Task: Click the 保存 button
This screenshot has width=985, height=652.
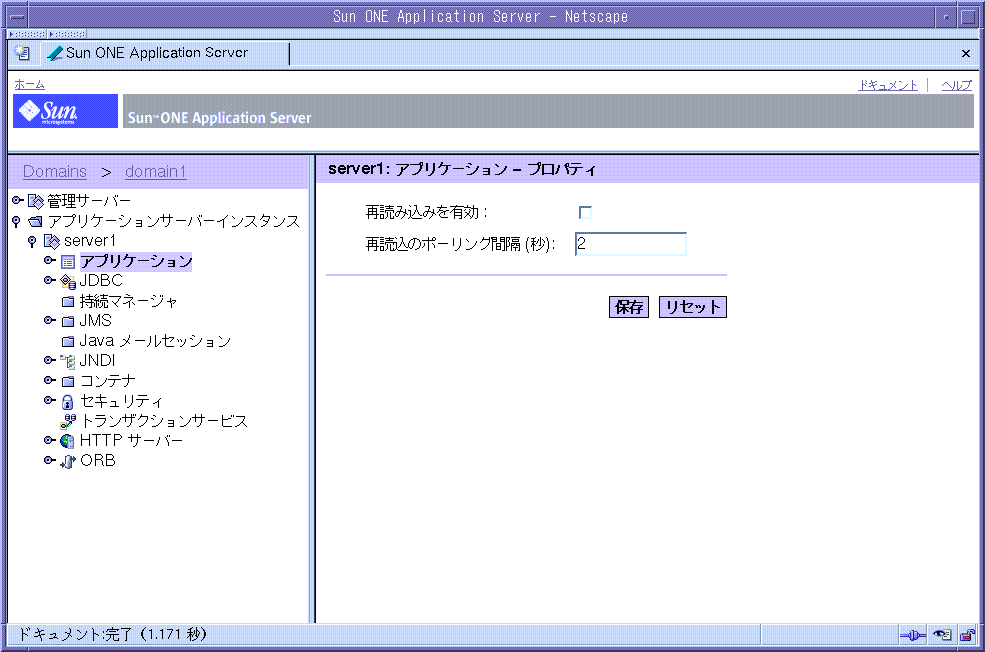Action: [629, 307]
